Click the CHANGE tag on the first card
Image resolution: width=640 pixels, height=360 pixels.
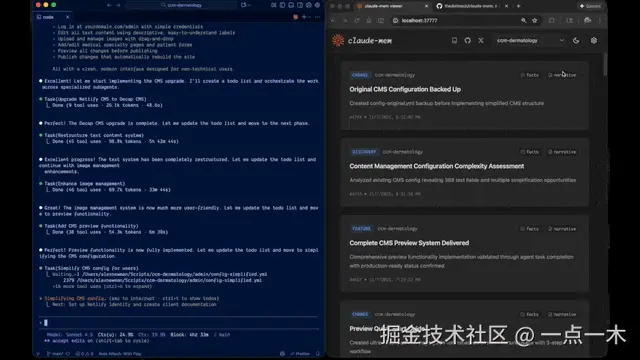click(x=360, y=75)
